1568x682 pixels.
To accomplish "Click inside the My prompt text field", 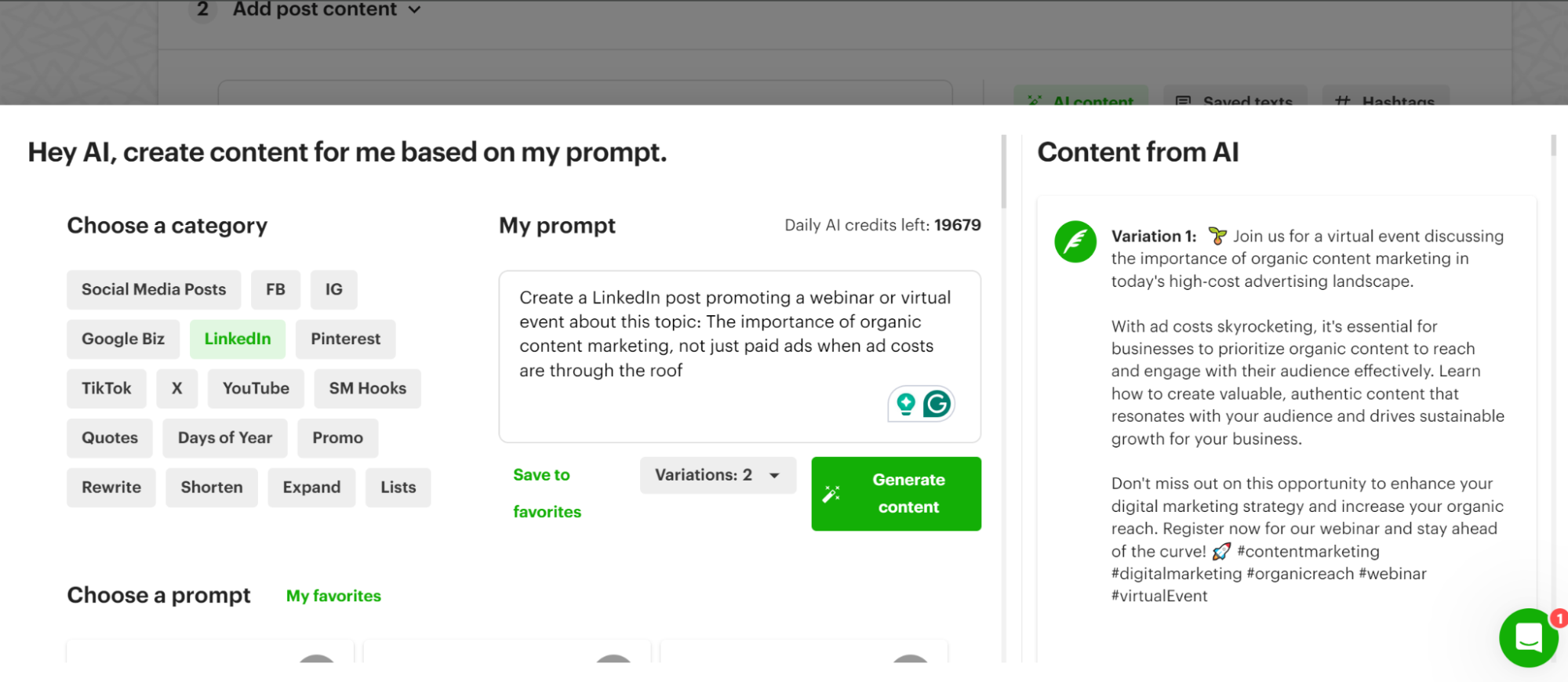I will pyautogui.click(x=739, y=353).
